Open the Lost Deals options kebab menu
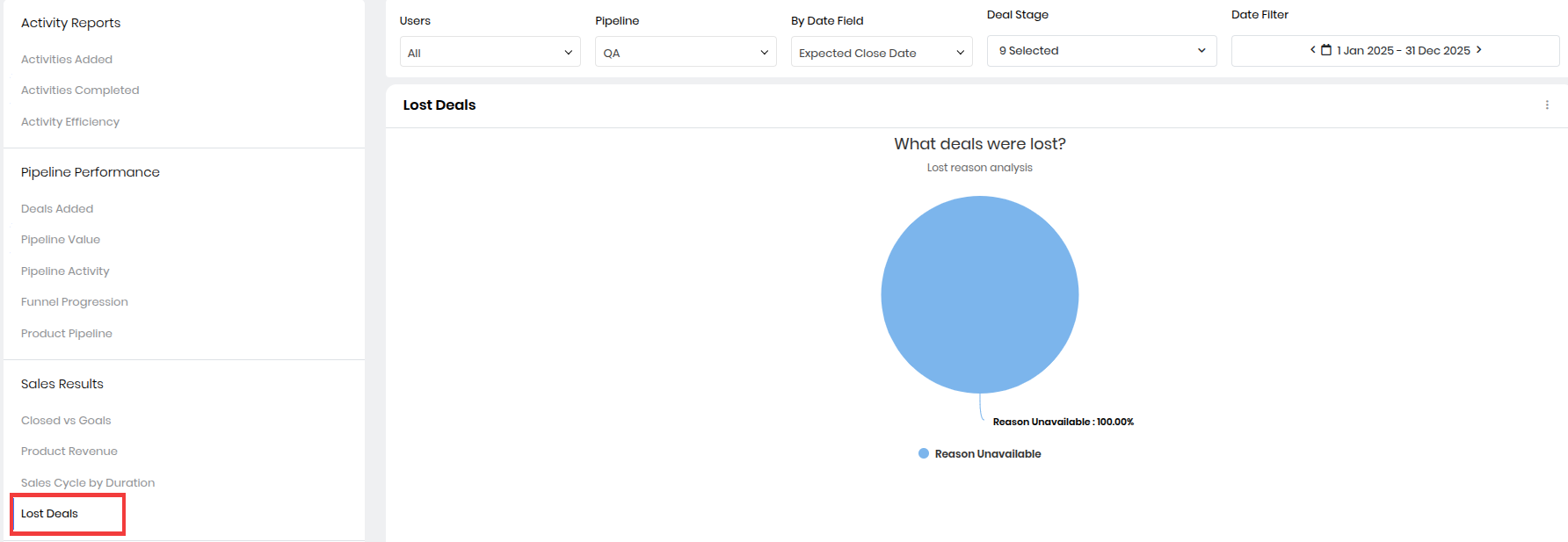 [1547, 105]
